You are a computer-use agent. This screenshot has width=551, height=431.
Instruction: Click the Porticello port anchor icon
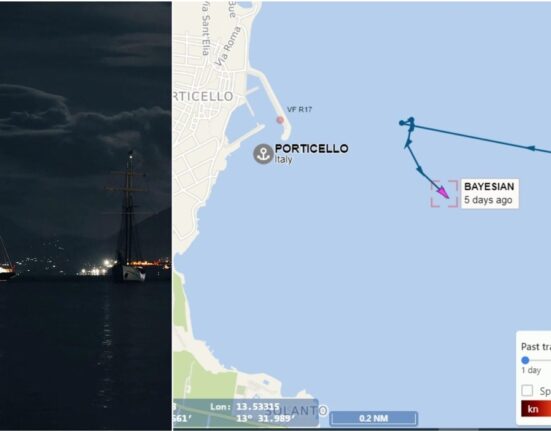[263, 154]
